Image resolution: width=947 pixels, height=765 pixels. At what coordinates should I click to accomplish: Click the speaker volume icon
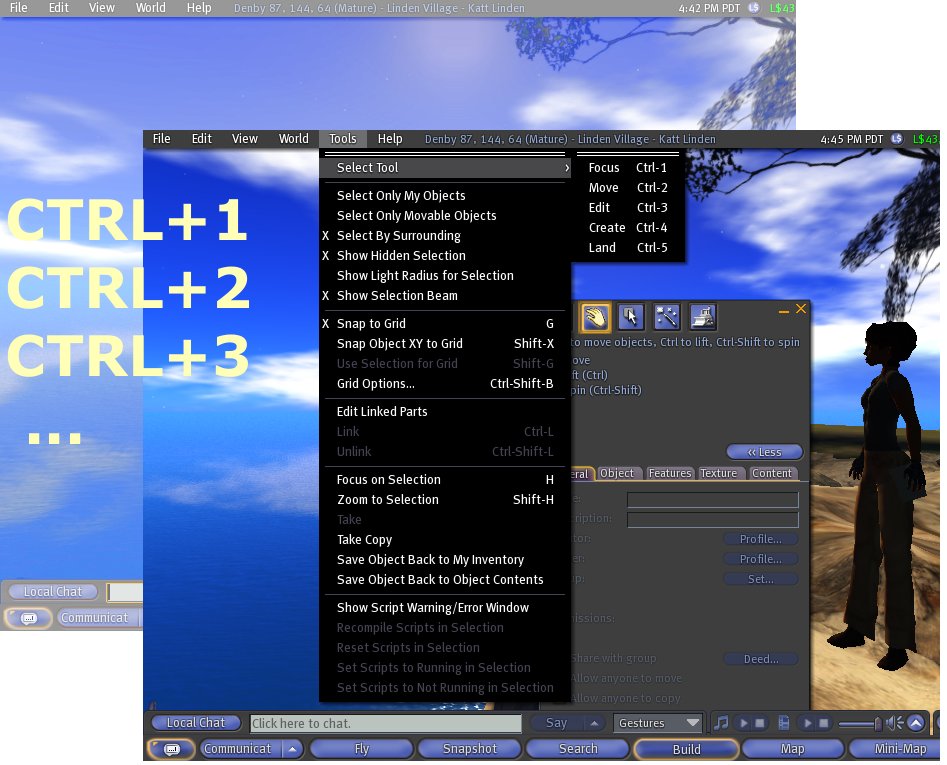893,723
